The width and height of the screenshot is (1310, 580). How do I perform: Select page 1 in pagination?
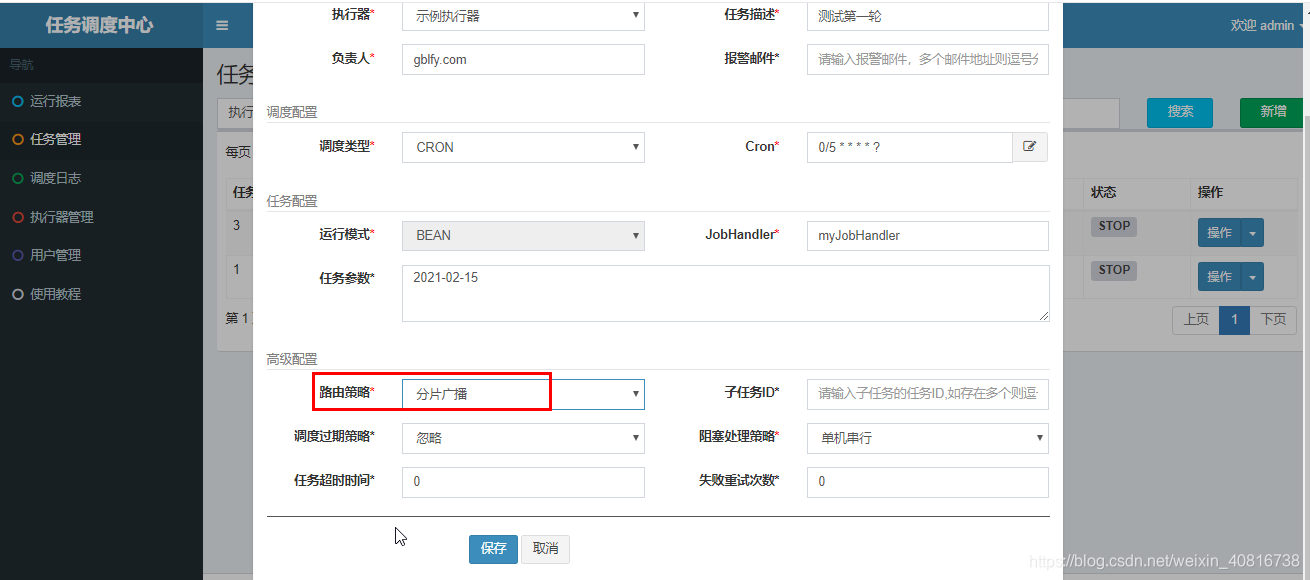coord(1235,320)
